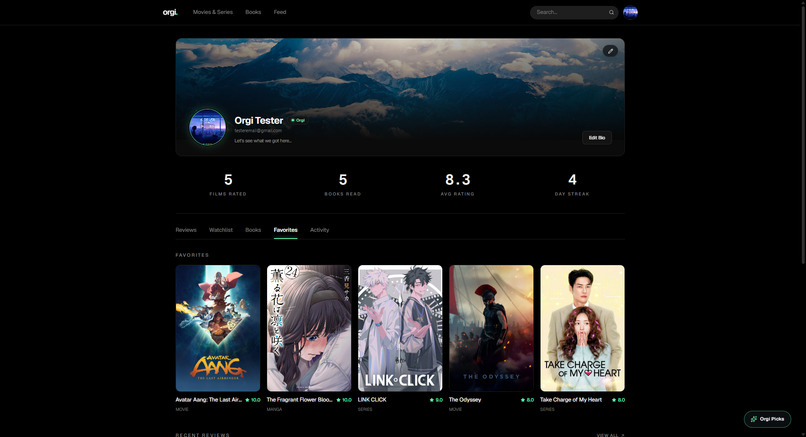Switch to the profile Books tab
Image resolution: width=806 pixels, height=437 pixels.
pos(253,230)
